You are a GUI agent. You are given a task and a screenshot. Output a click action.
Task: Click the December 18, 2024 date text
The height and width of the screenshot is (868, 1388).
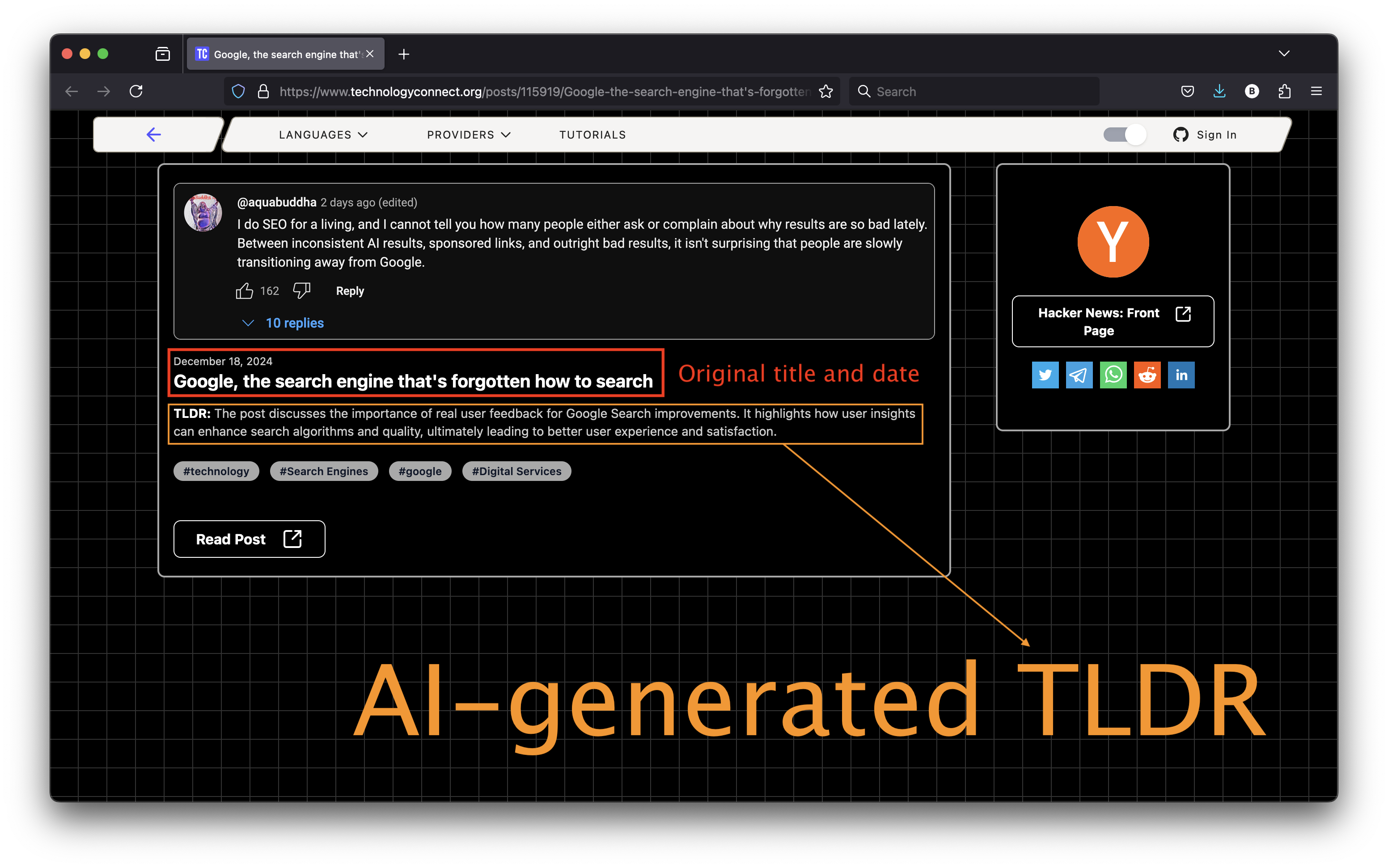coord(223,361)
